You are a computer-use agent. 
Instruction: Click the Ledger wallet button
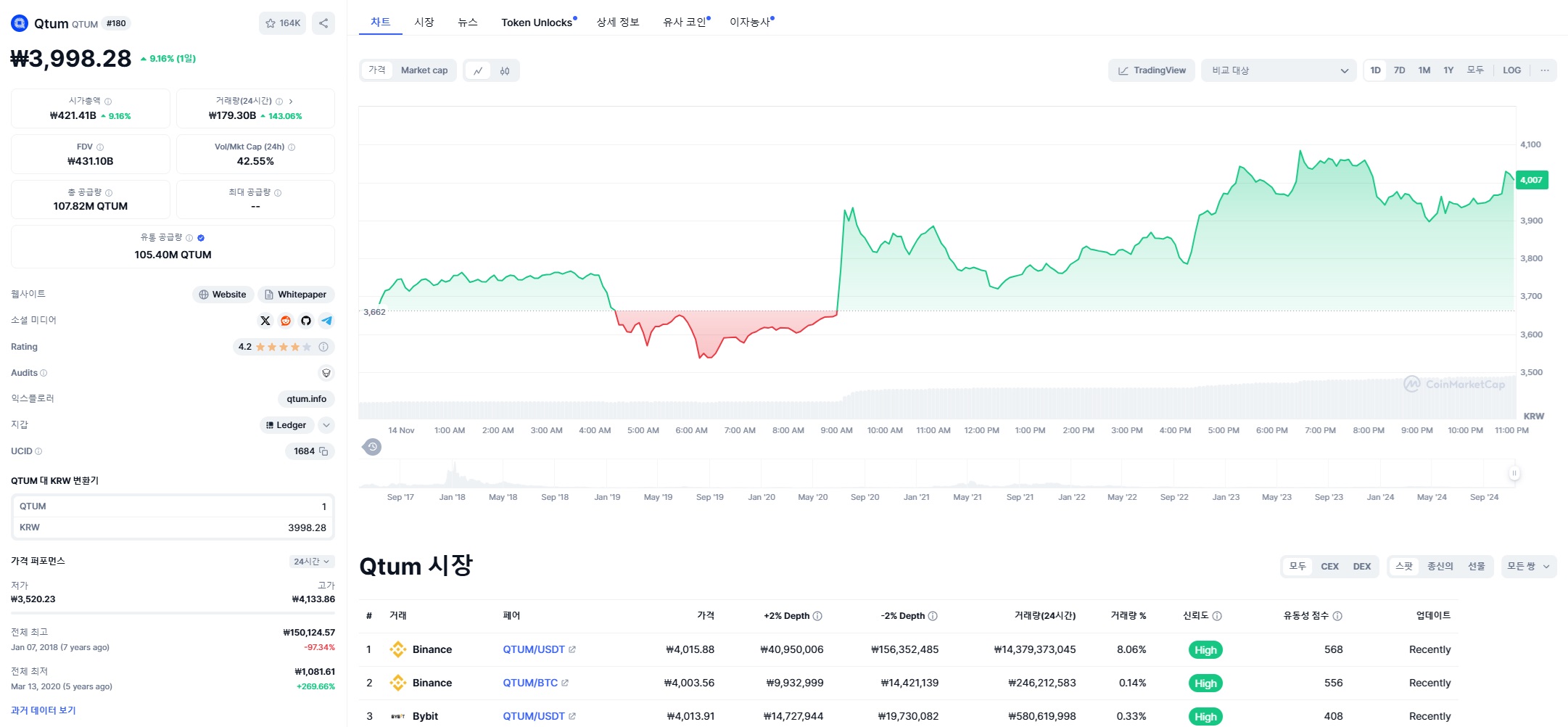[x=286, y=425]
